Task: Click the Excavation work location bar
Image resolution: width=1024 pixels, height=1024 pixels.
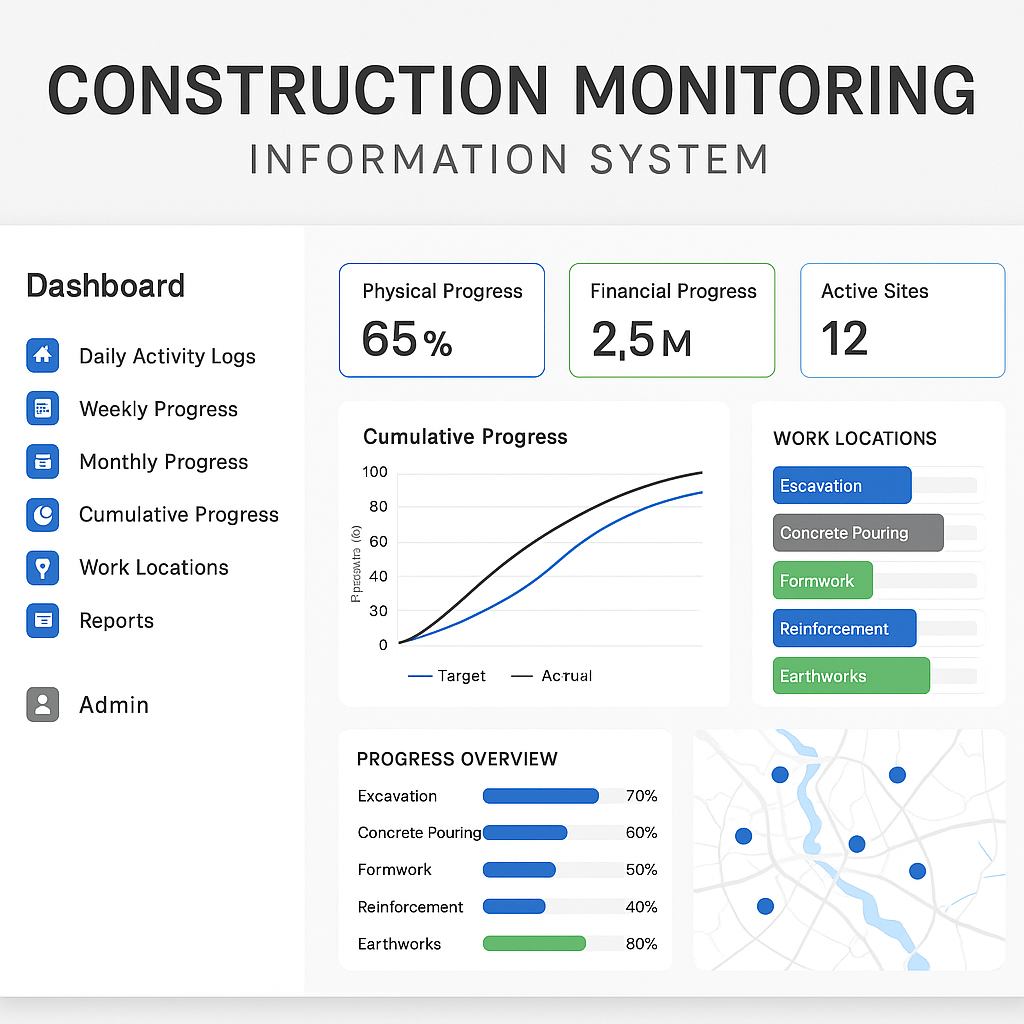Action: tap(842, 485)
